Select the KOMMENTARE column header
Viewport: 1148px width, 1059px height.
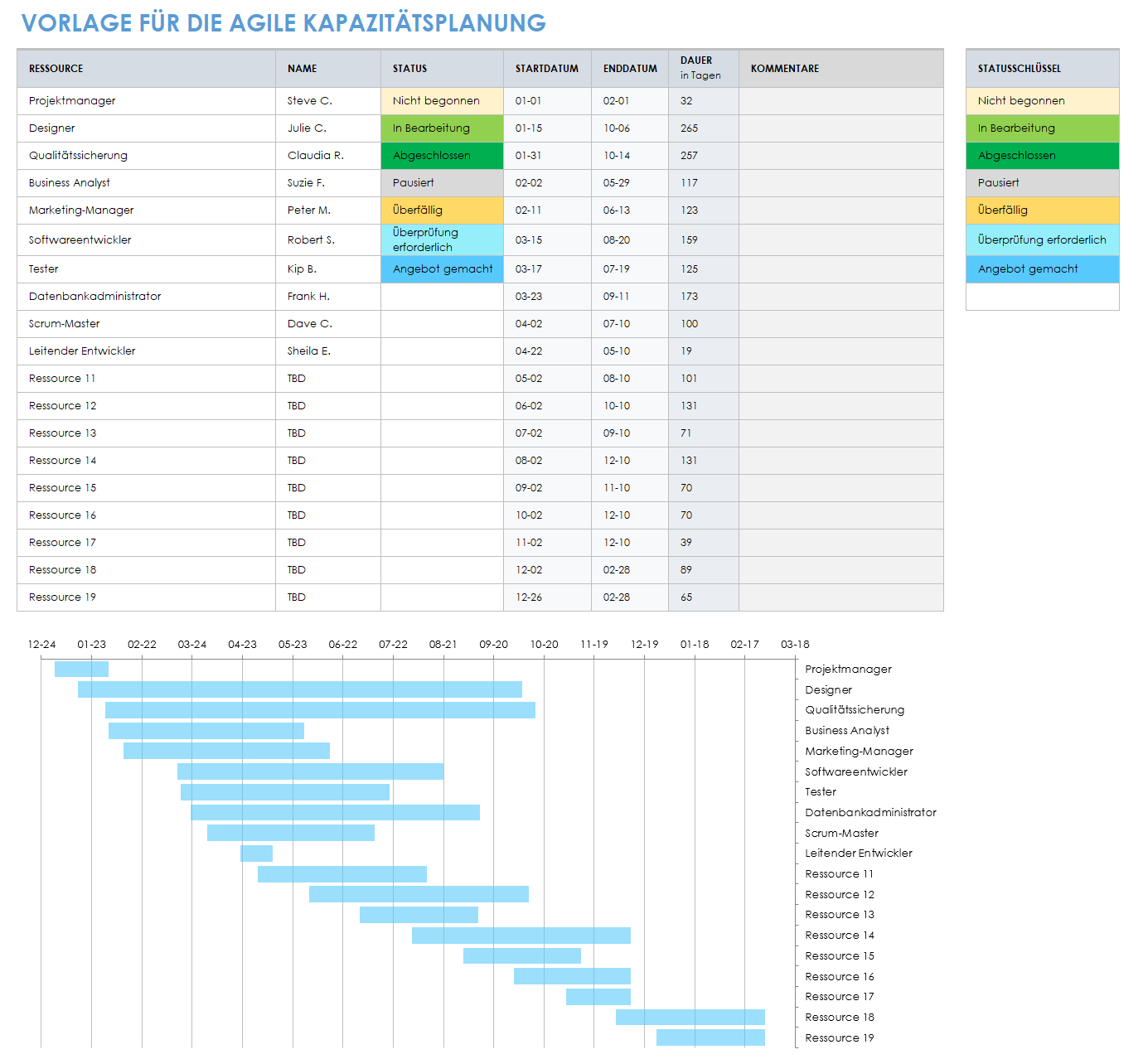(x=841, y=69)
